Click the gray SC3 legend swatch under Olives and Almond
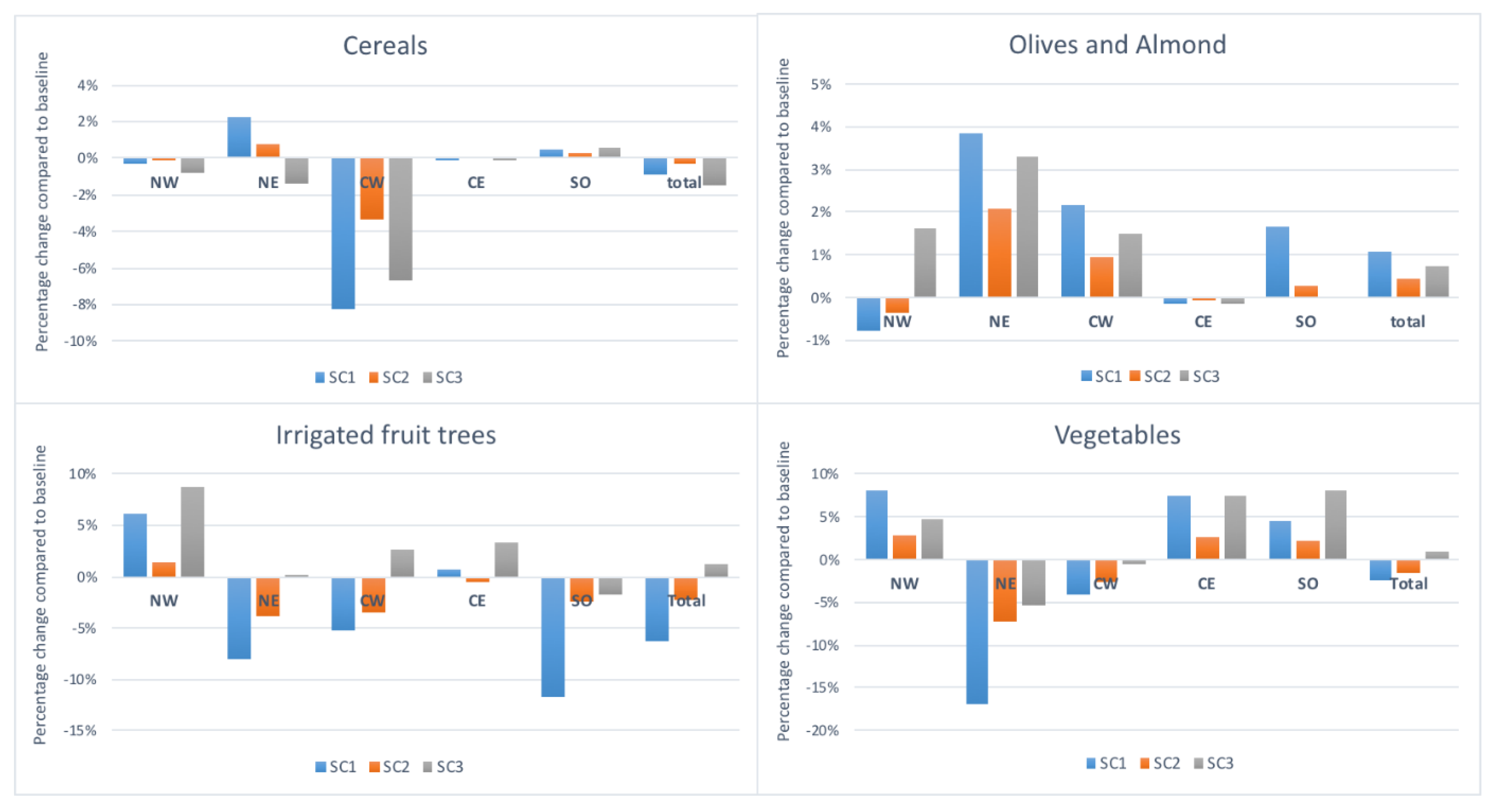The image size is (1502, 812). [x=1184, y=376]
